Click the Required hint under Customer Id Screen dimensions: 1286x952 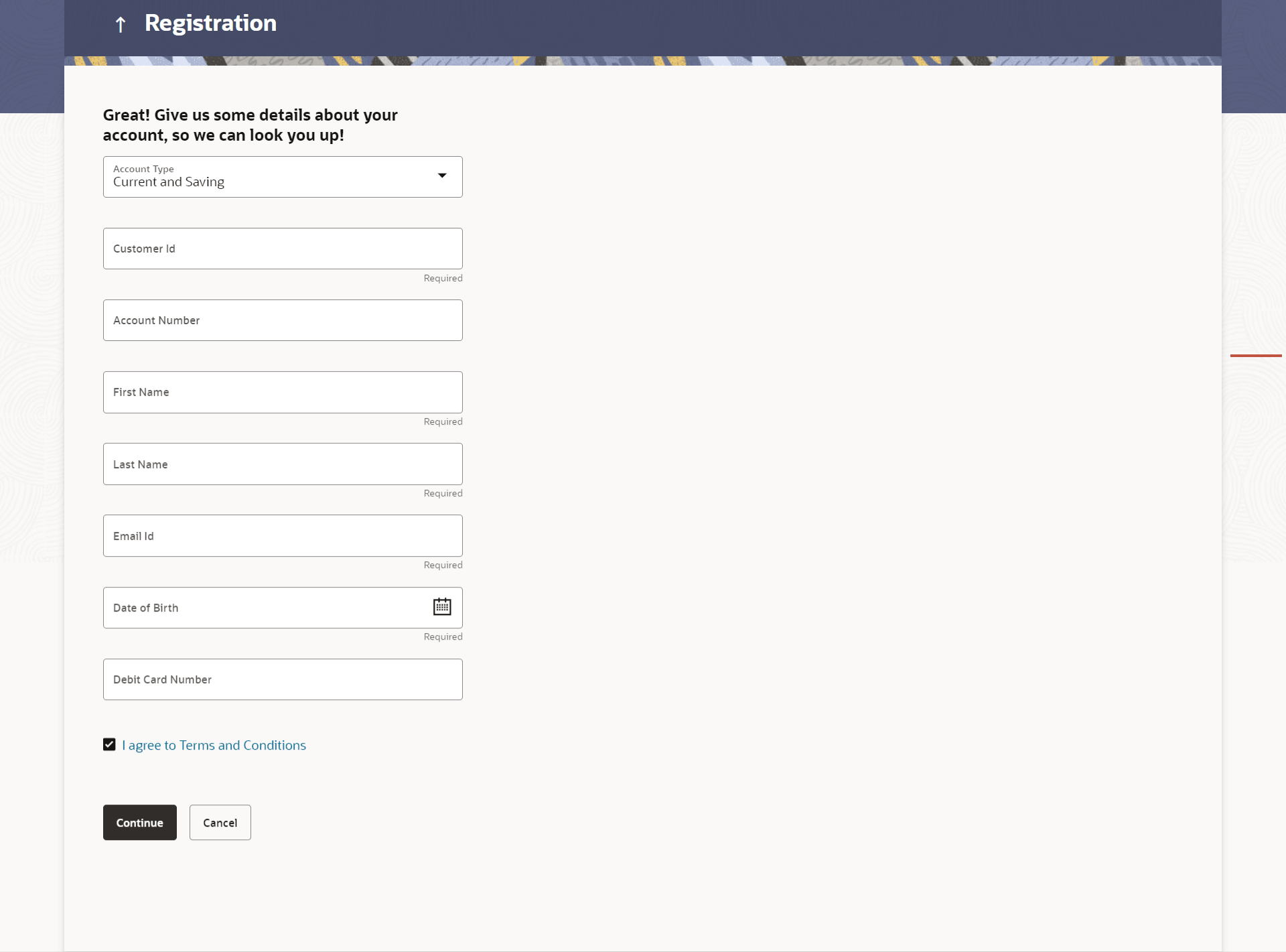point(443,278)
